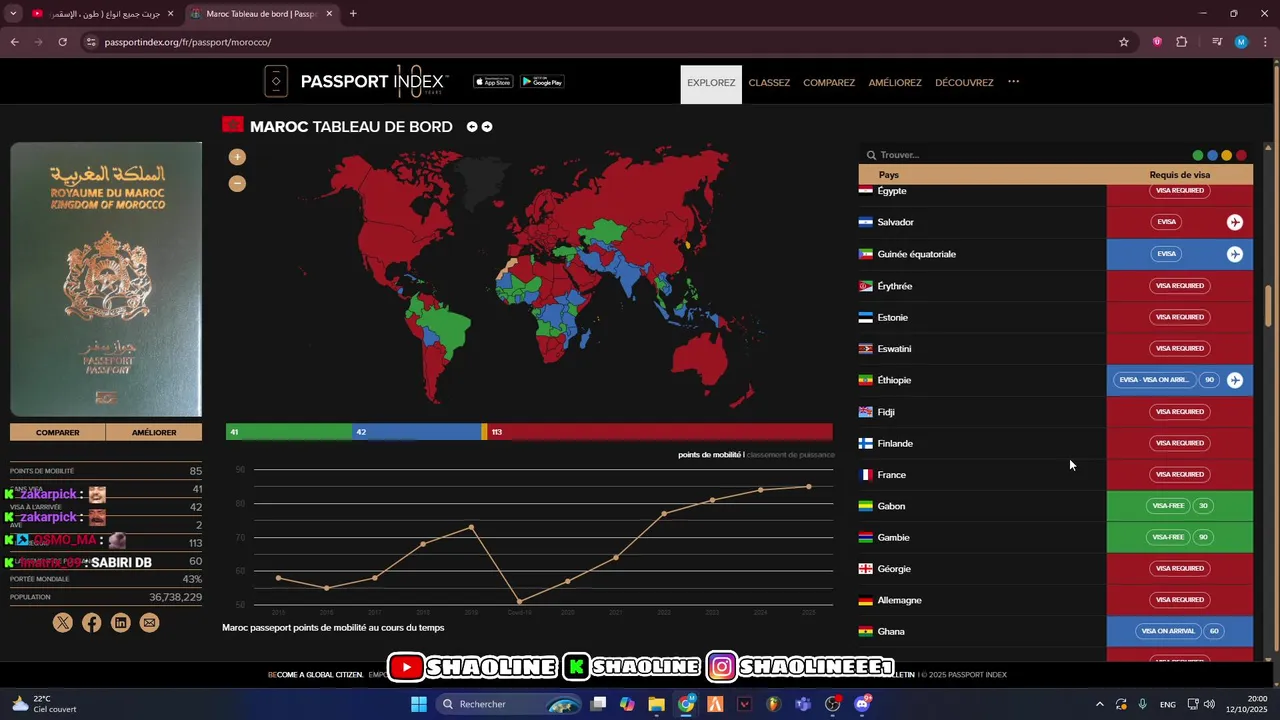
Task: Click the red visa-required bar segment 113
Action: (x=660, y=432)
